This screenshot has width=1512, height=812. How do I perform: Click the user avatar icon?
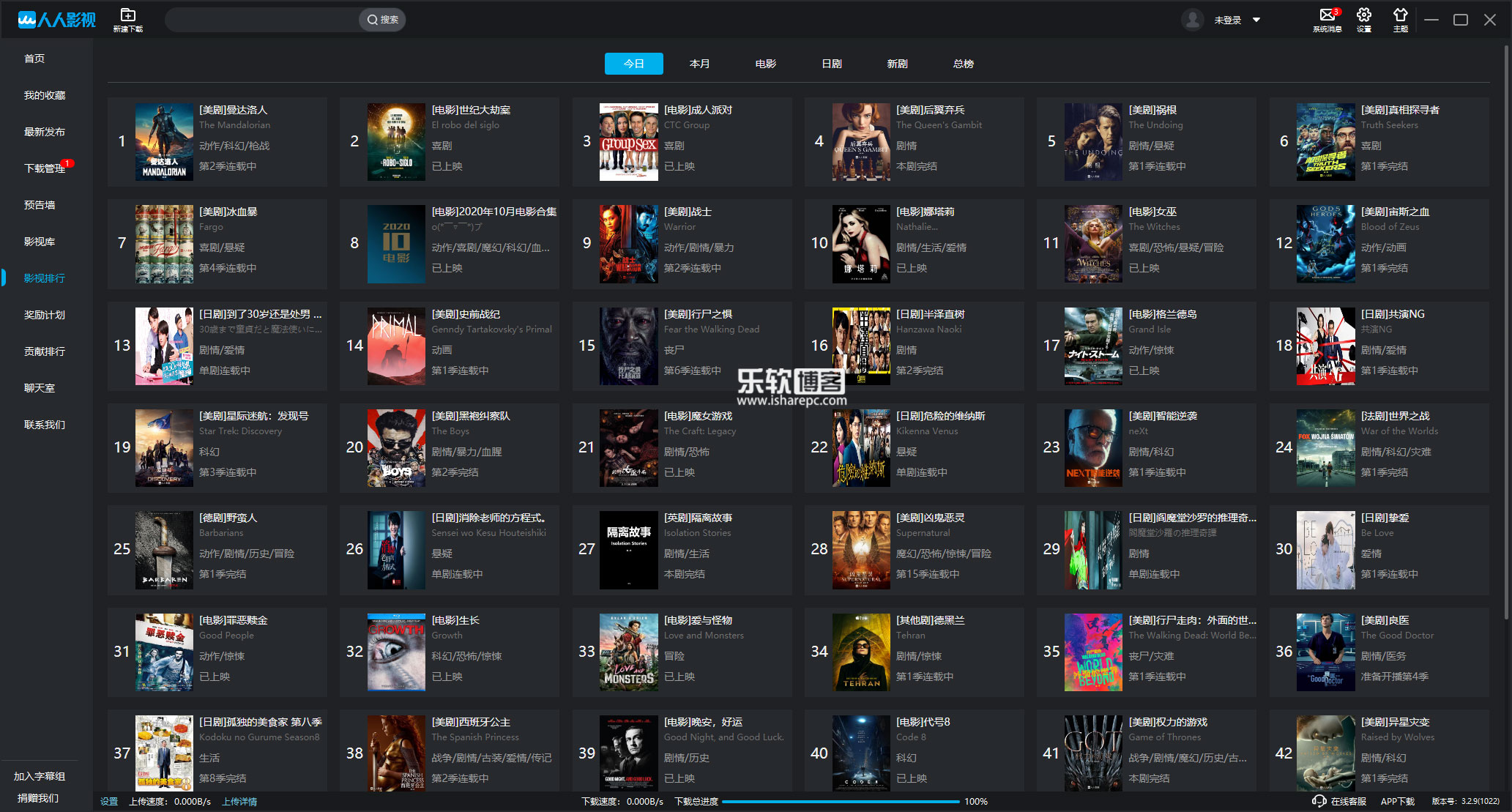pos(1193,20)
